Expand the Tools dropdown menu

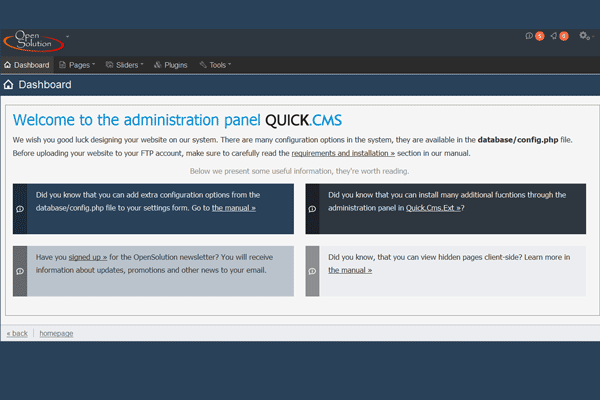click(x=215, y=65)
